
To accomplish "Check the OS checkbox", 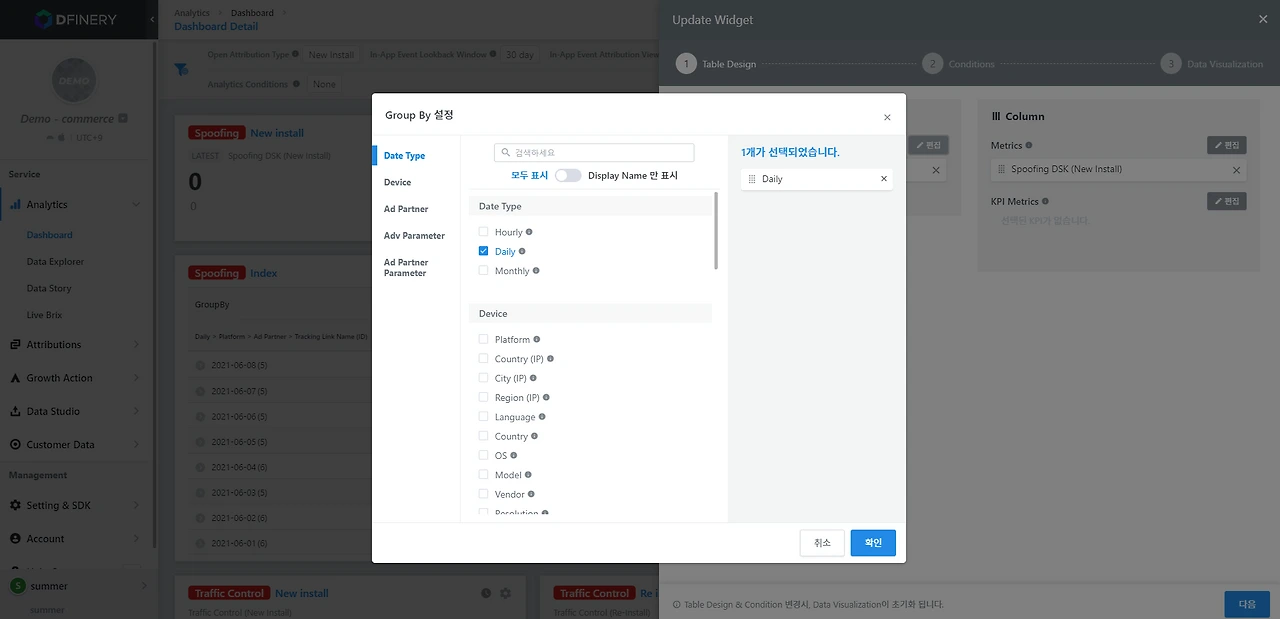I will tap(484, 456).
